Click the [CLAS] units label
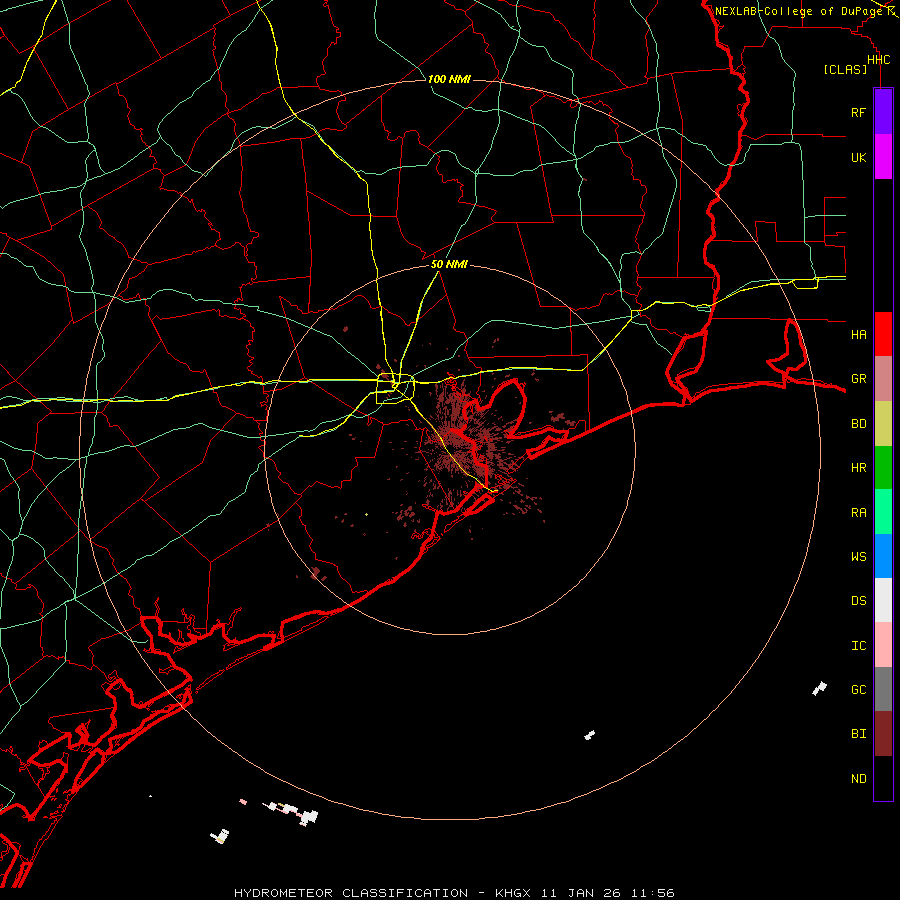900x900 pixels. tap(845, 70)
